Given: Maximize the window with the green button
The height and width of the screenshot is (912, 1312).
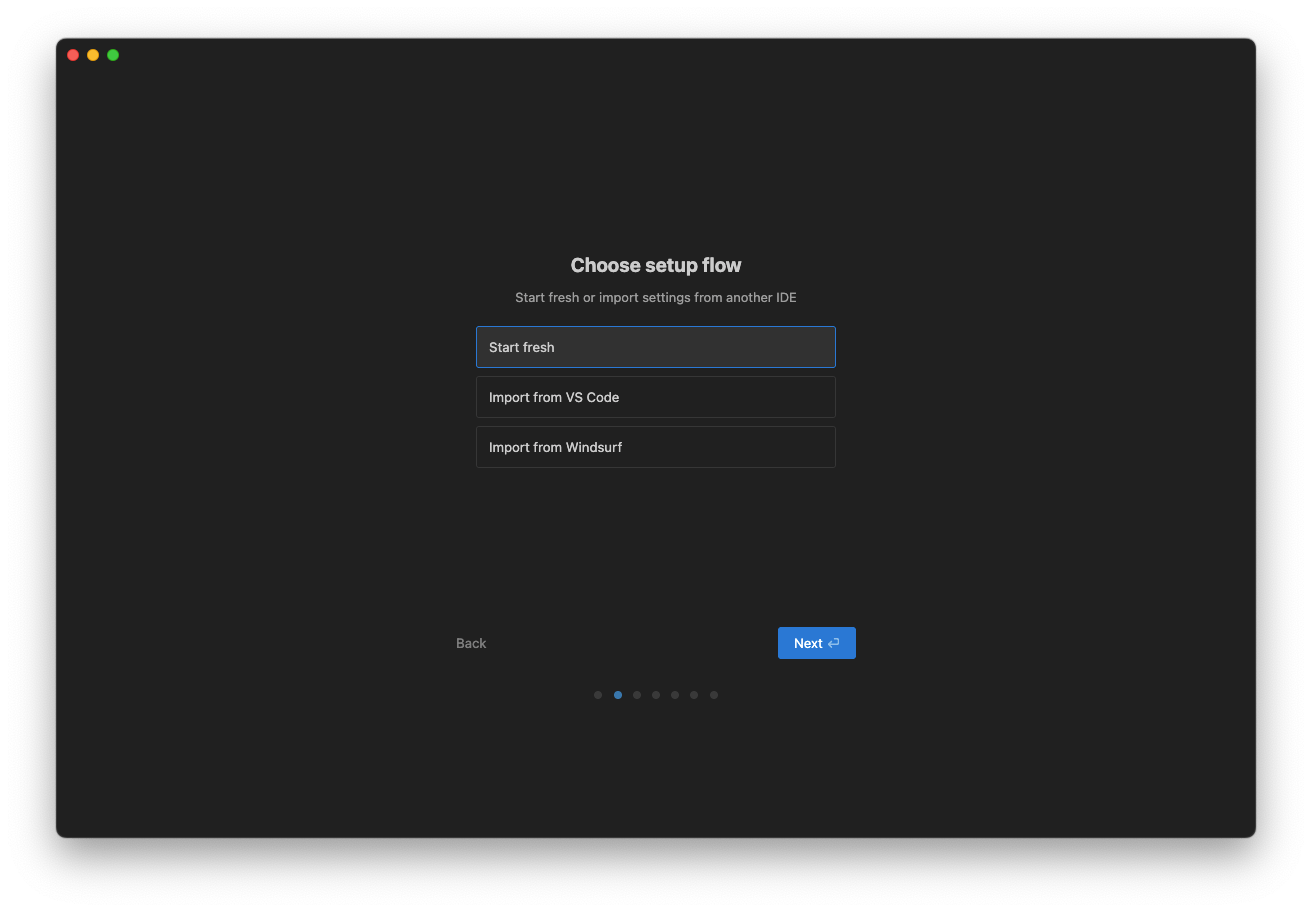Looking at the screenshot, I should pos(113,55).
